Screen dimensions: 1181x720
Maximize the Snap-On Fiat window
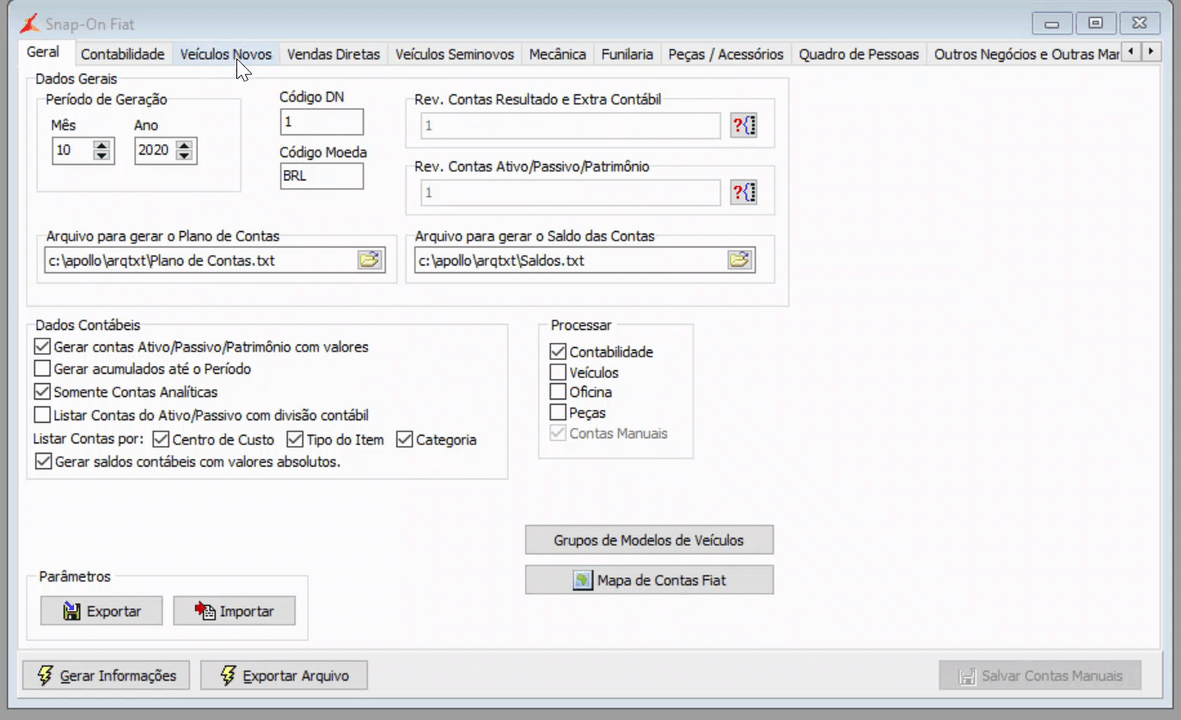point(1096,24)
